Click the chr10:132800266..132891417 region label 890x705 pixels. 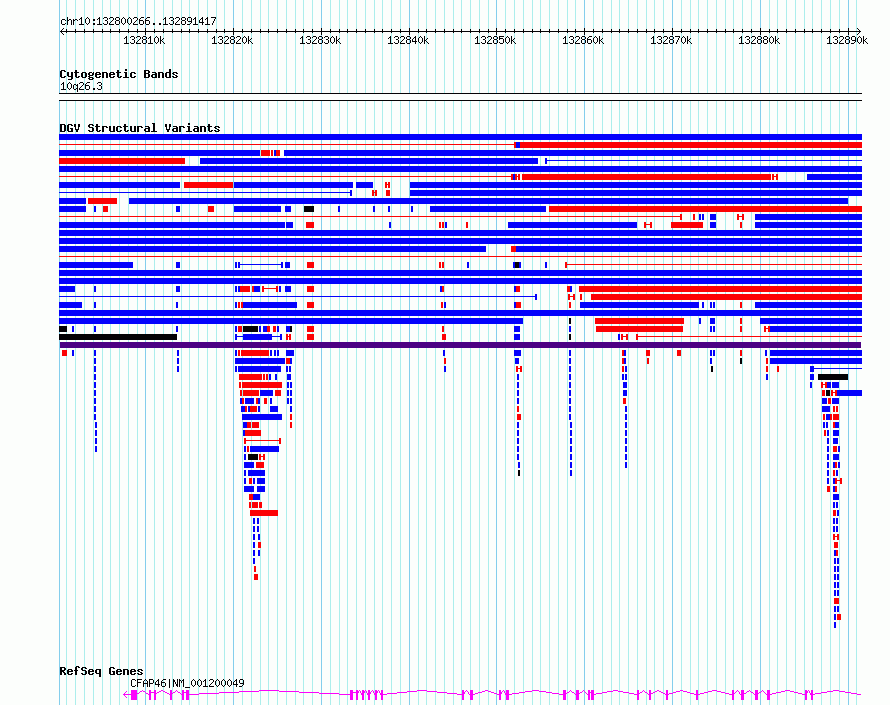(x=138, y=21)
